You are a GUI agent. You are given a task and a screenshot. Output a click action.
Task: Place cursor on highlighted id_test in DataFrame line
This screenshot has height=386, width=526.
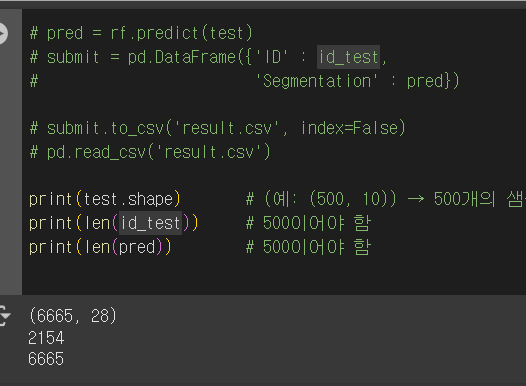coord(348,57)
